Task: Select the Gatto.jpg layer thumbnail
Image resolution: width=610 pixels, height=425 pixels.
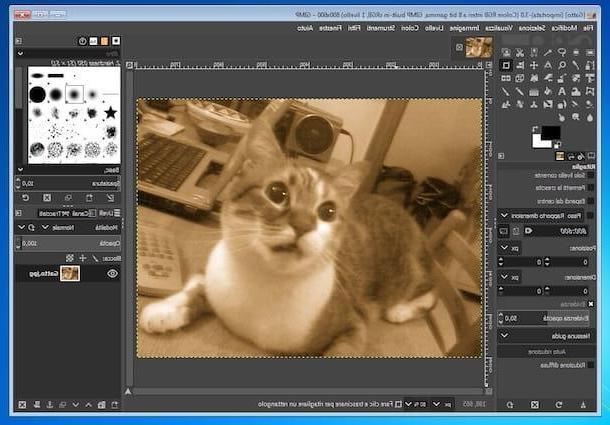Action: click(70, 274)
